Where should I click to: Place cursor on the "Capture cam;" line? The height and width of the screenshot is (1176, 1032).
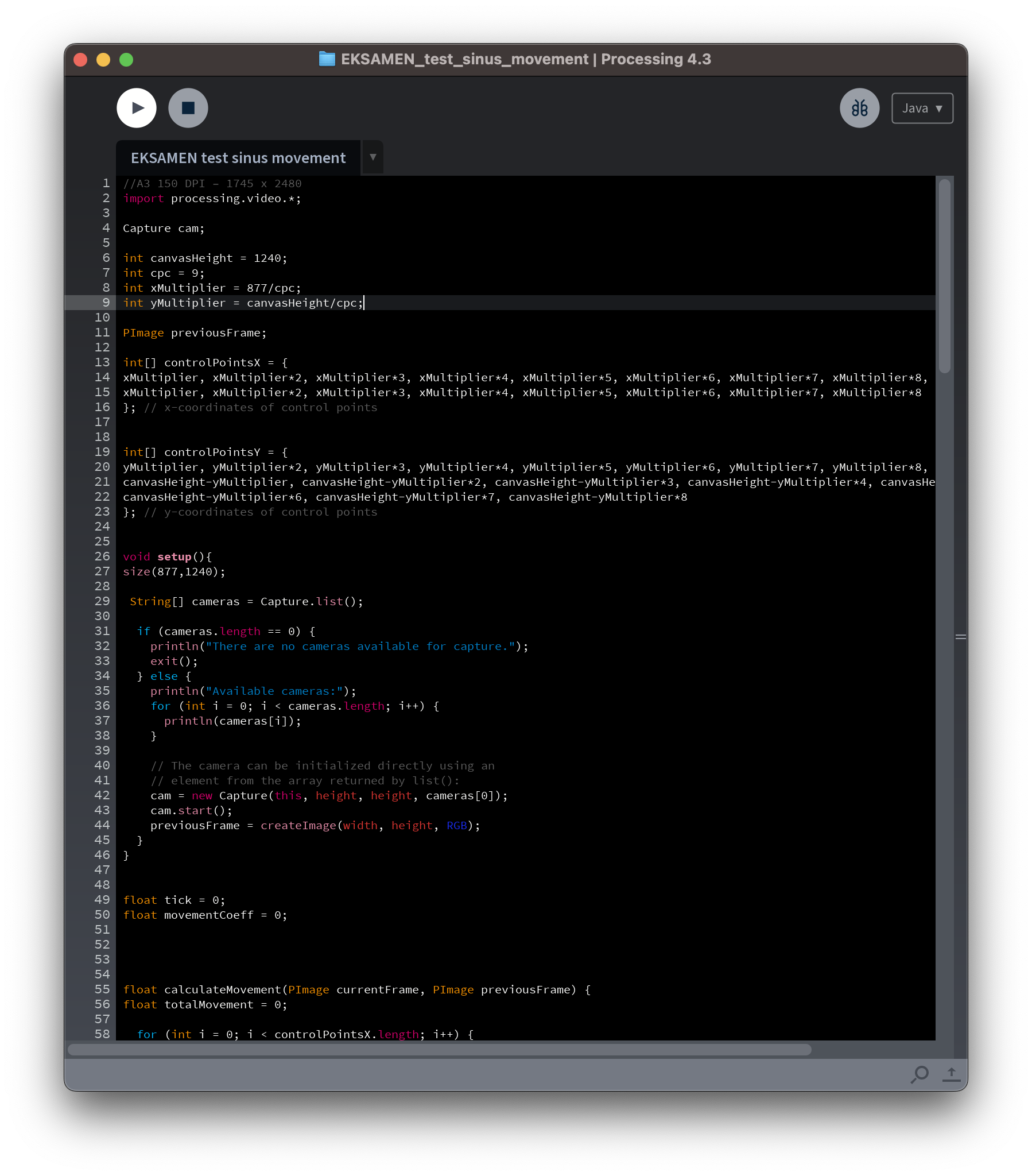pyautogui.click(x=164, y=229)
